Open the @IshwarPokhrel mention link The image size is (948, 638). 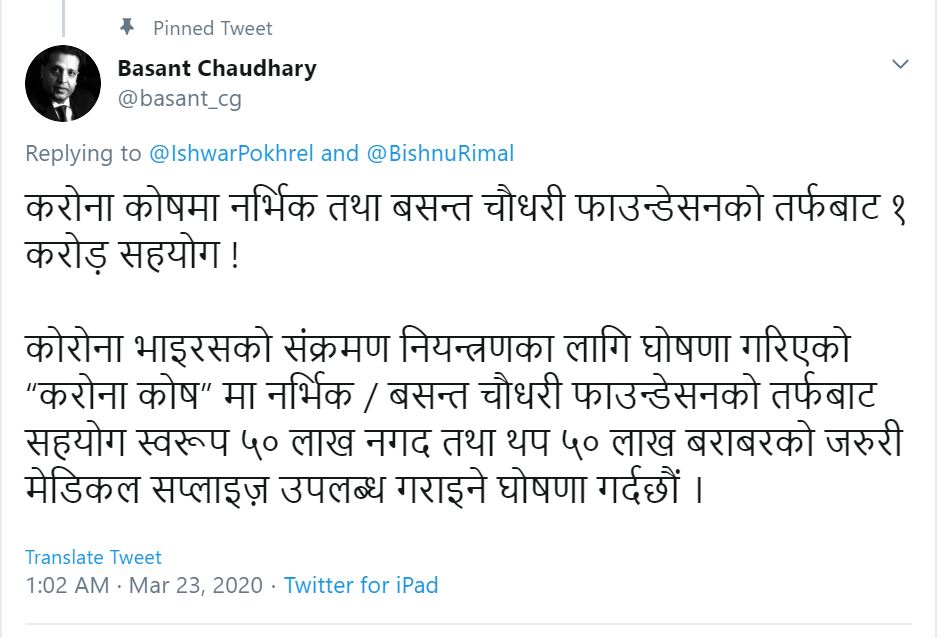coord(231,153)
